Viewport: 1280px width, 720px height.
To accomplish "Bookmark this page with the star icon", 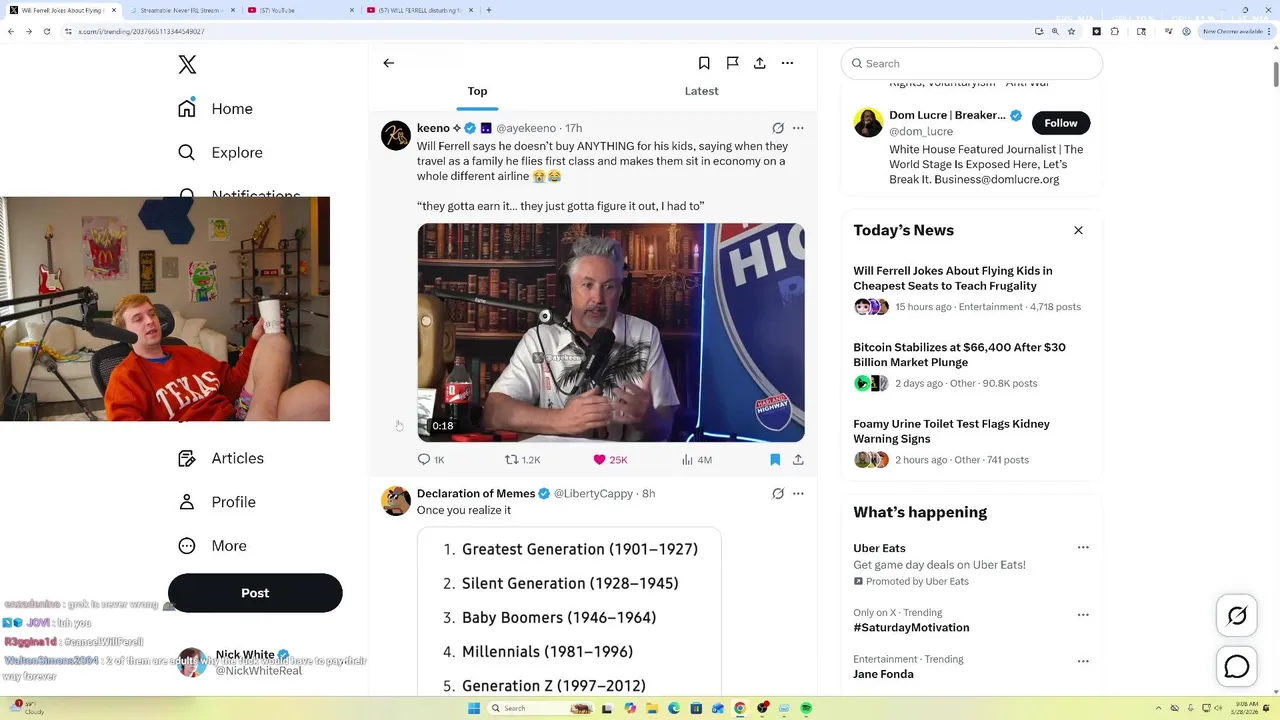I will pyautogui.click(x=1071, y=31).
